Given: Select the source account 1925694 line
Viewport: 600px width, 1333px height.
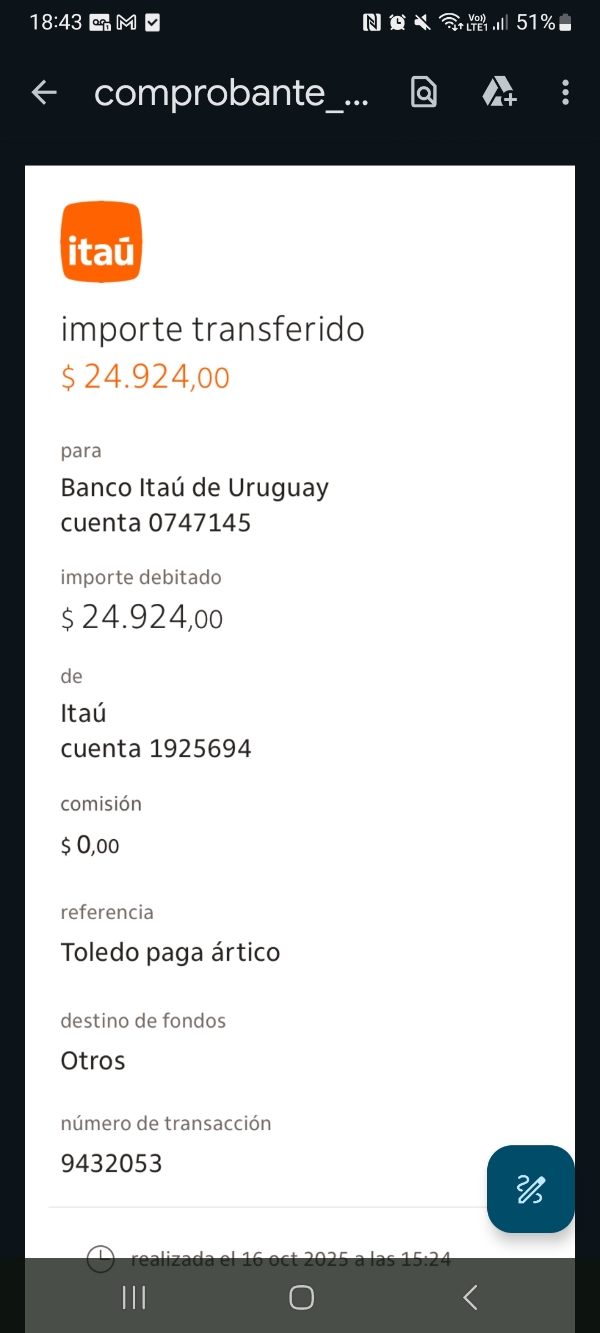Looking at the screenshot, I should [156, 748].
